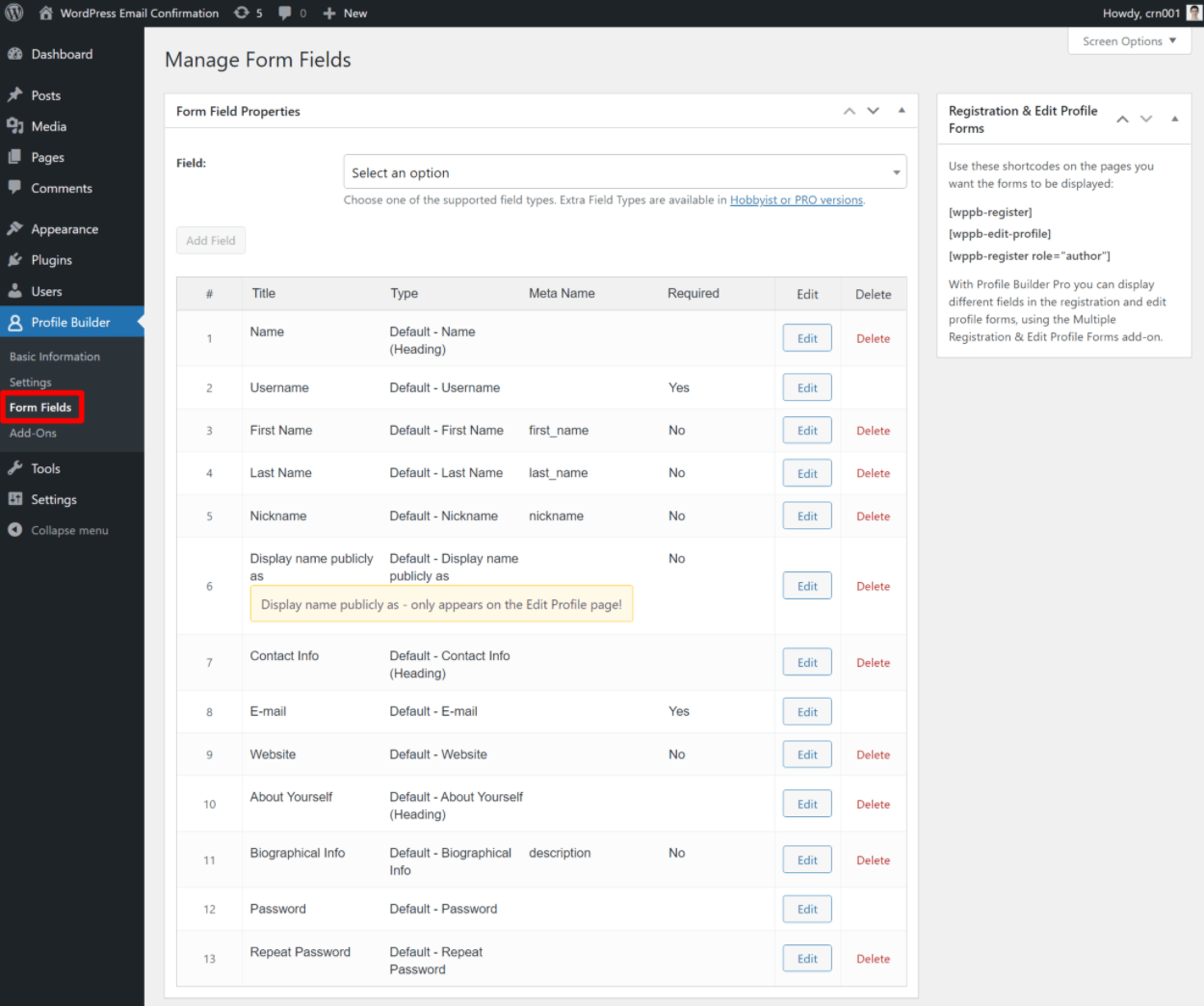Click the Tools wrench icon
The image size is (1204, 1006).
click(15, 467)
